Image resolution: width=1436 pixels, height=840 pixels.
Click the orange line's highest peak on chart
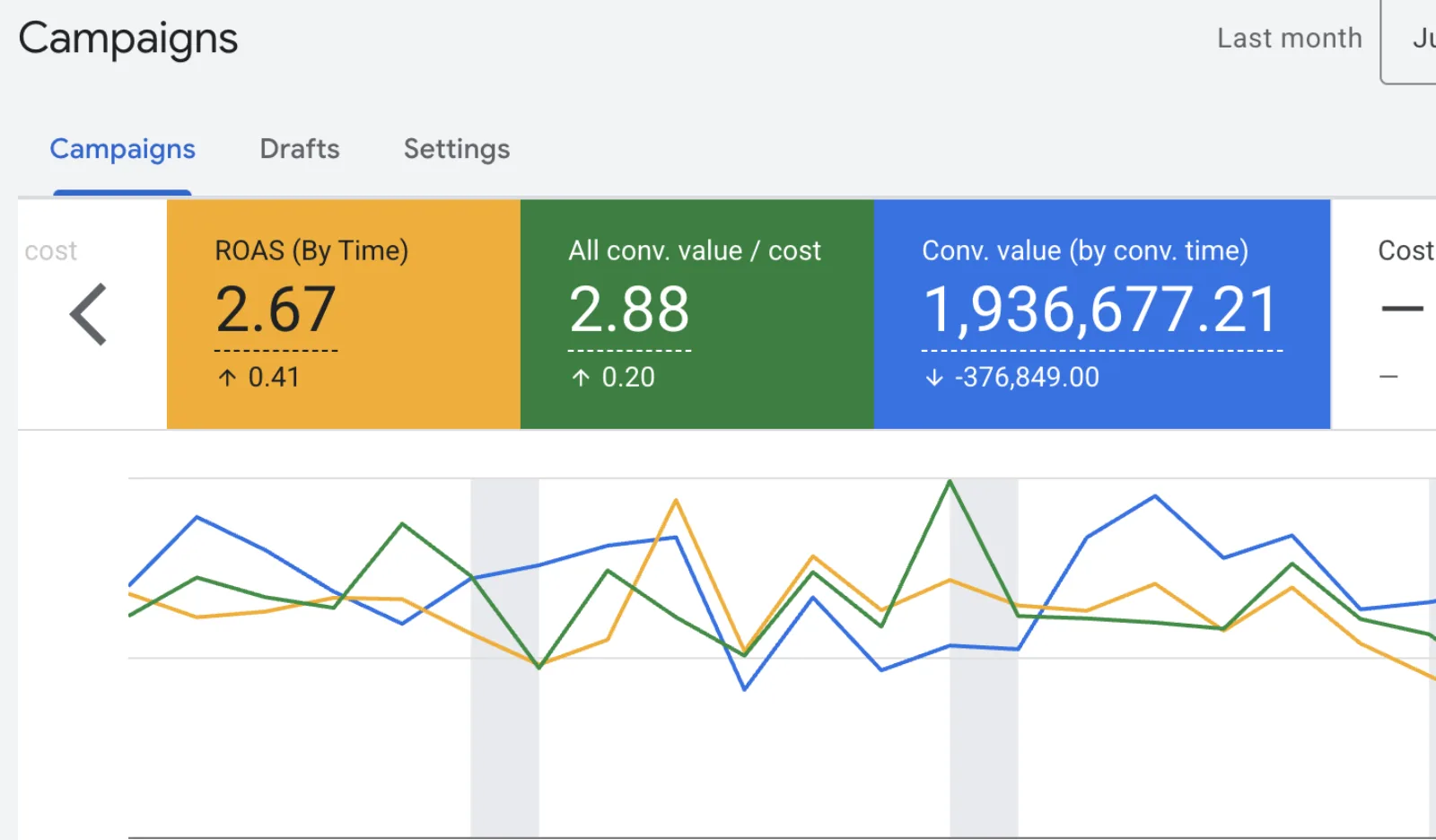point(676,501)
